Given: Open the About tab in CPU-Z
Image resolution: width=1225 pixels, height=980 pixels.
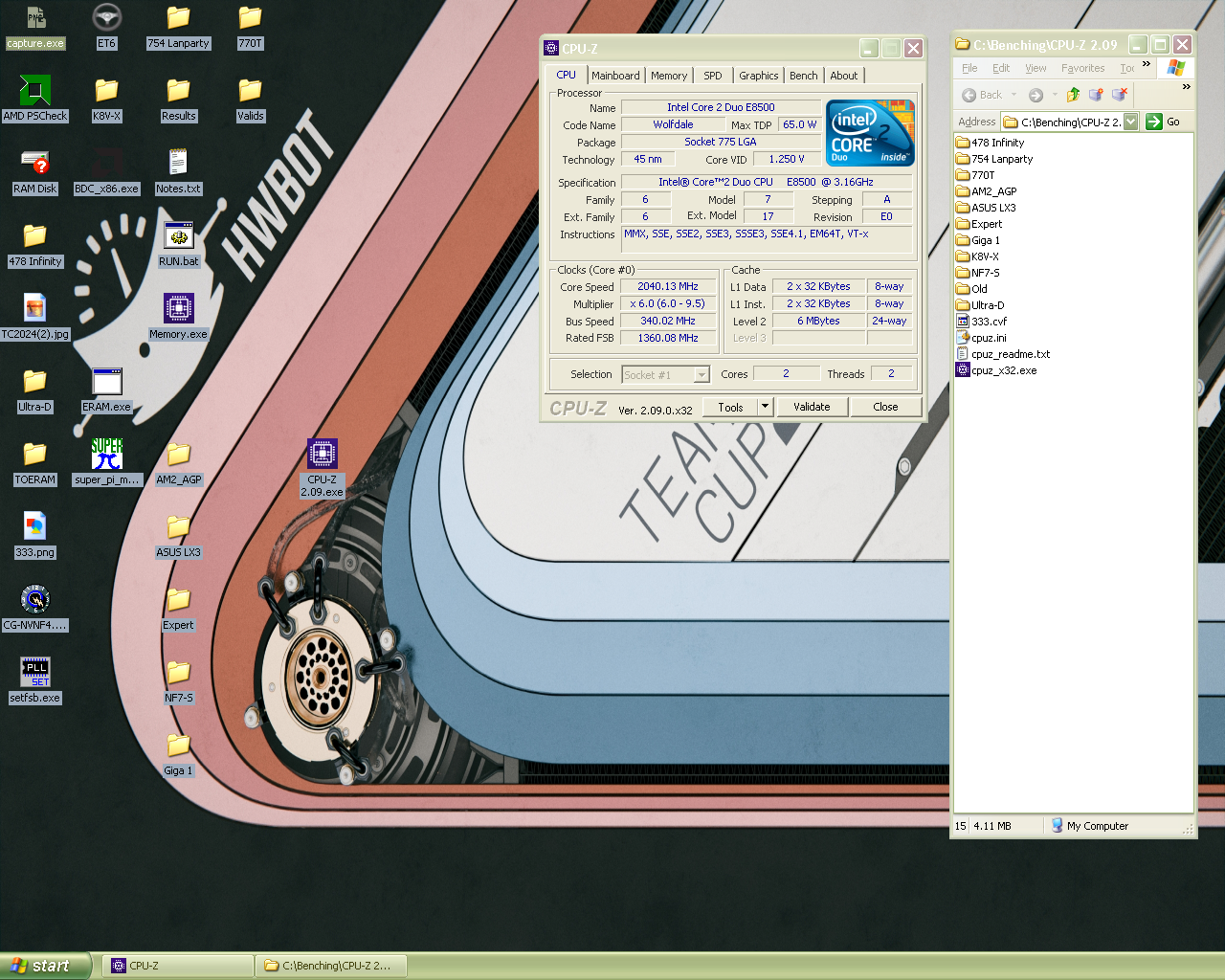Looking at the screenshot, I should (844, 76).
